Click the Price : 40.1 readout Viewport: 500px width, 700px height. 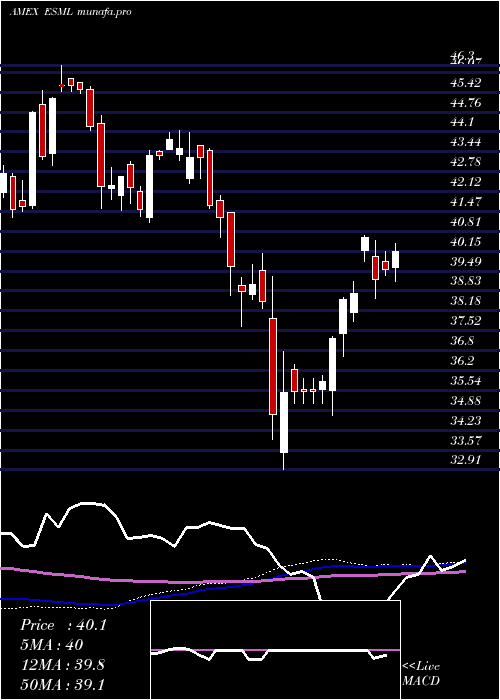click(63, 625)
